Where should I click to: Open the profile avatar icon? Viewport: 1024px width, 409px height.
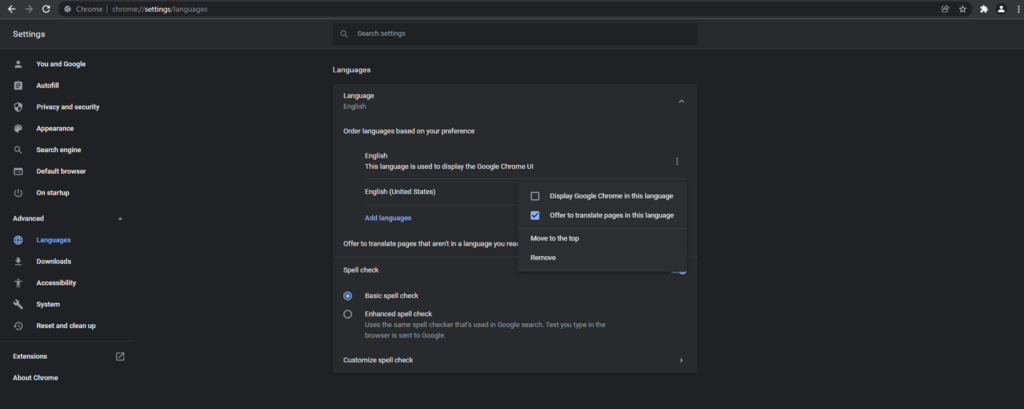pyautogui.click(x=1001, y=9)
